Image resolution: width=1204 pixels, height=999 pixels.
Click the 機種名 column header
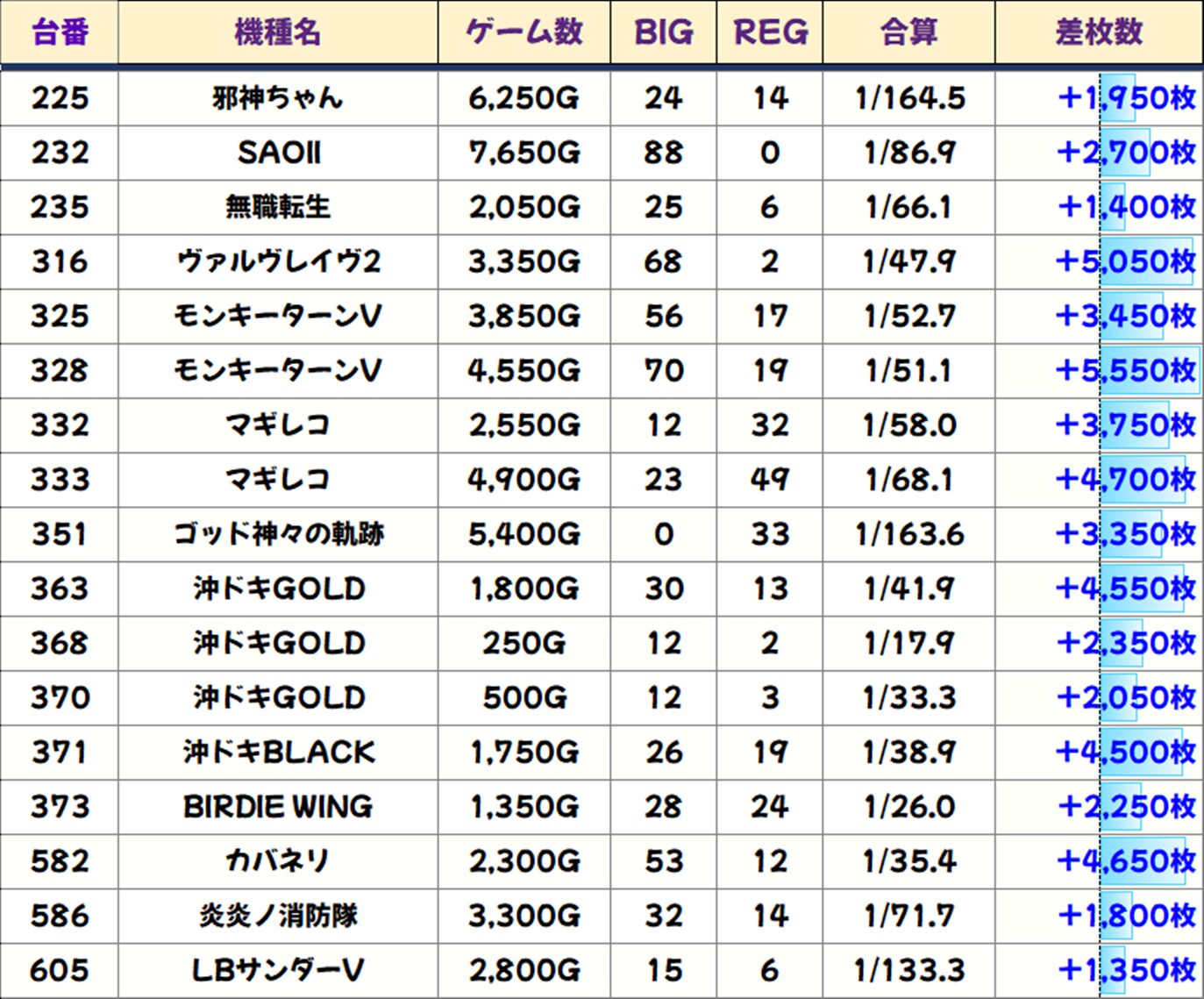[x=278, y=32]
